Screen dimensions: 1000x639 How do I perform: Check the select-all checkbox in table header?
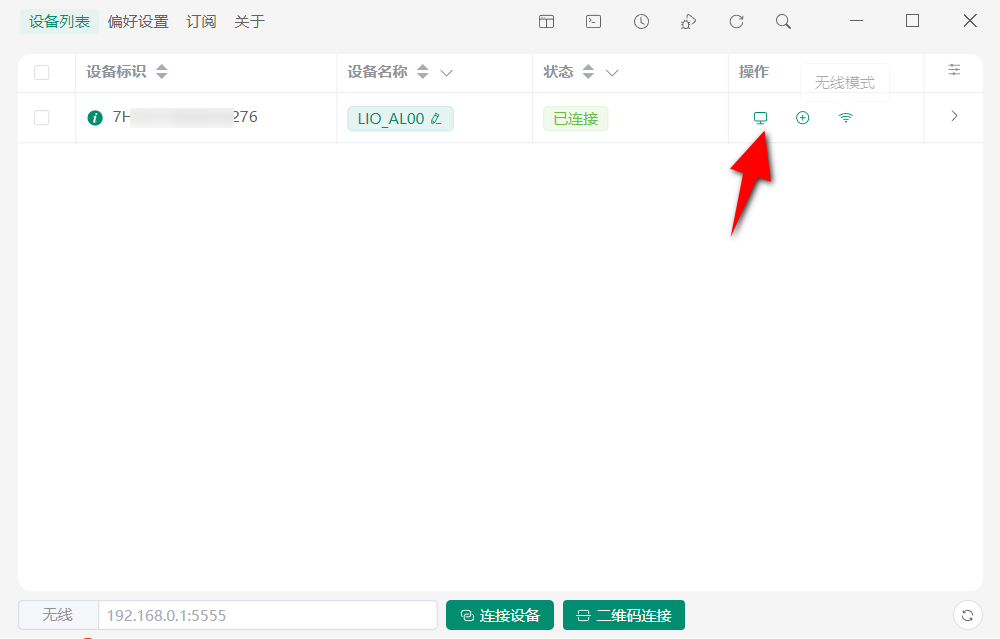[x=42, y=72]
